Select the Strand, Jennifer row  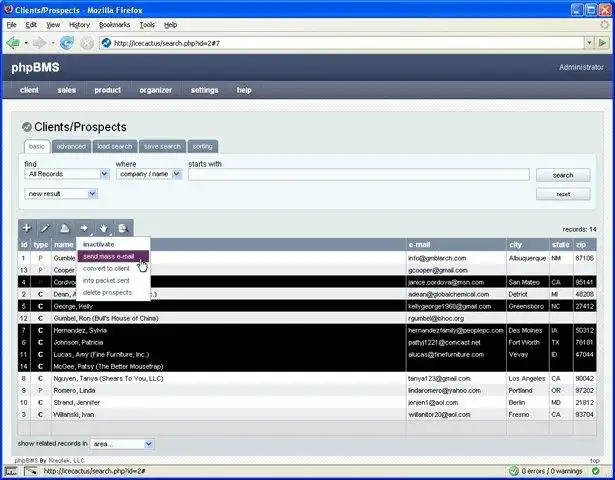pyautogui.click(x=307, y=402)
